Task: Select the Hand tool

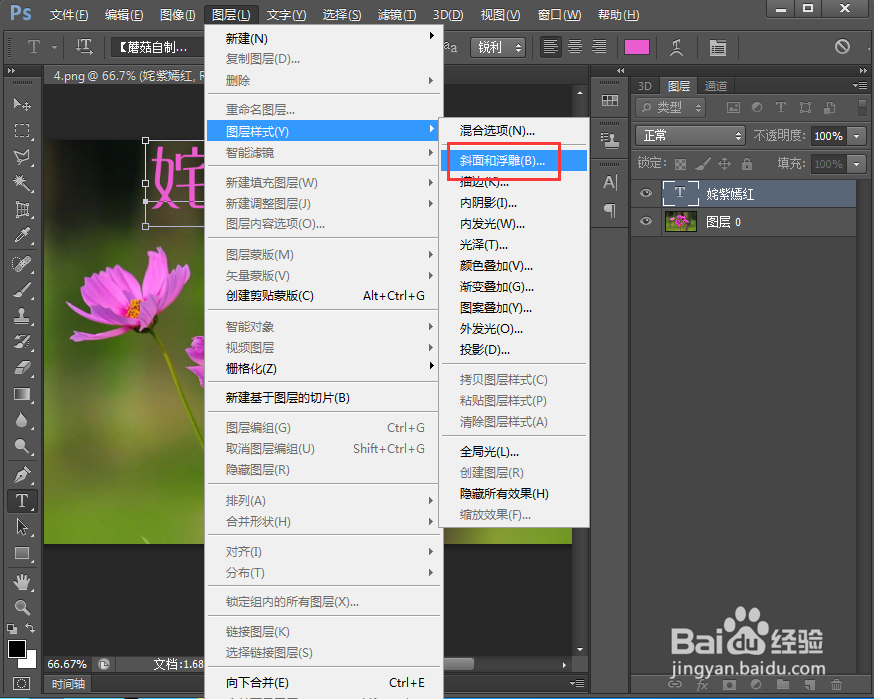Action: [x=22, y=580]
